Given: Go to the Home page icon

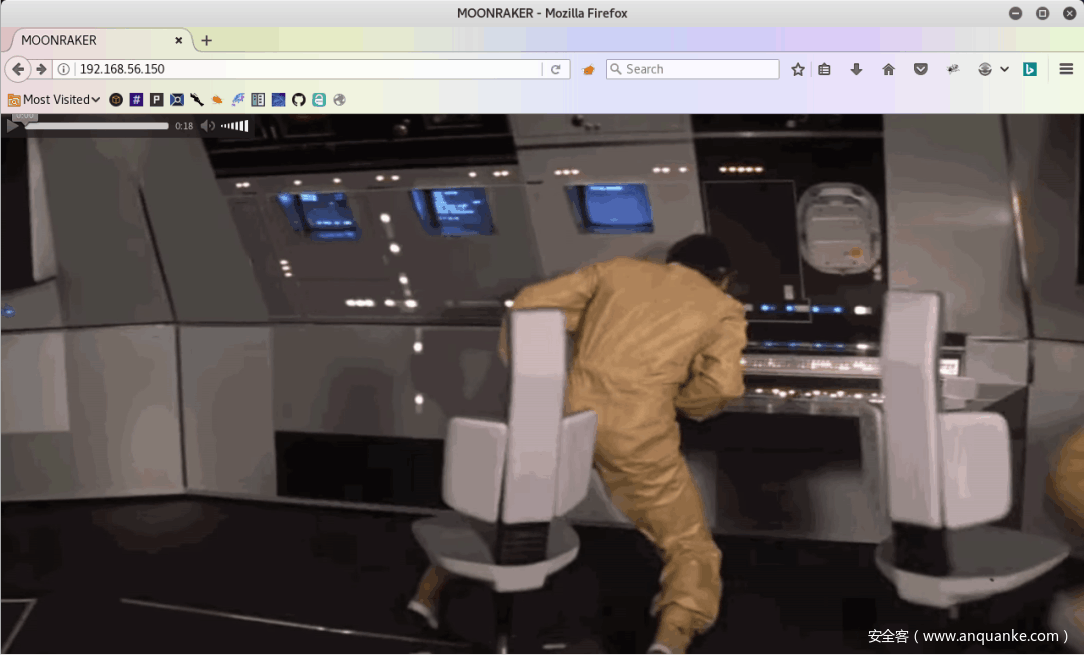Looking at the screenshot, I should click(888, 69).
